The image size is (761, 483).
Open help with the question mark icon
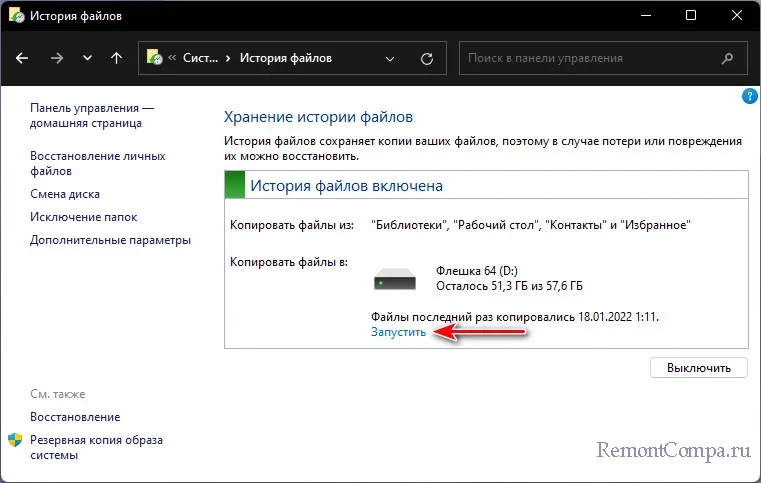coord(750,97)
